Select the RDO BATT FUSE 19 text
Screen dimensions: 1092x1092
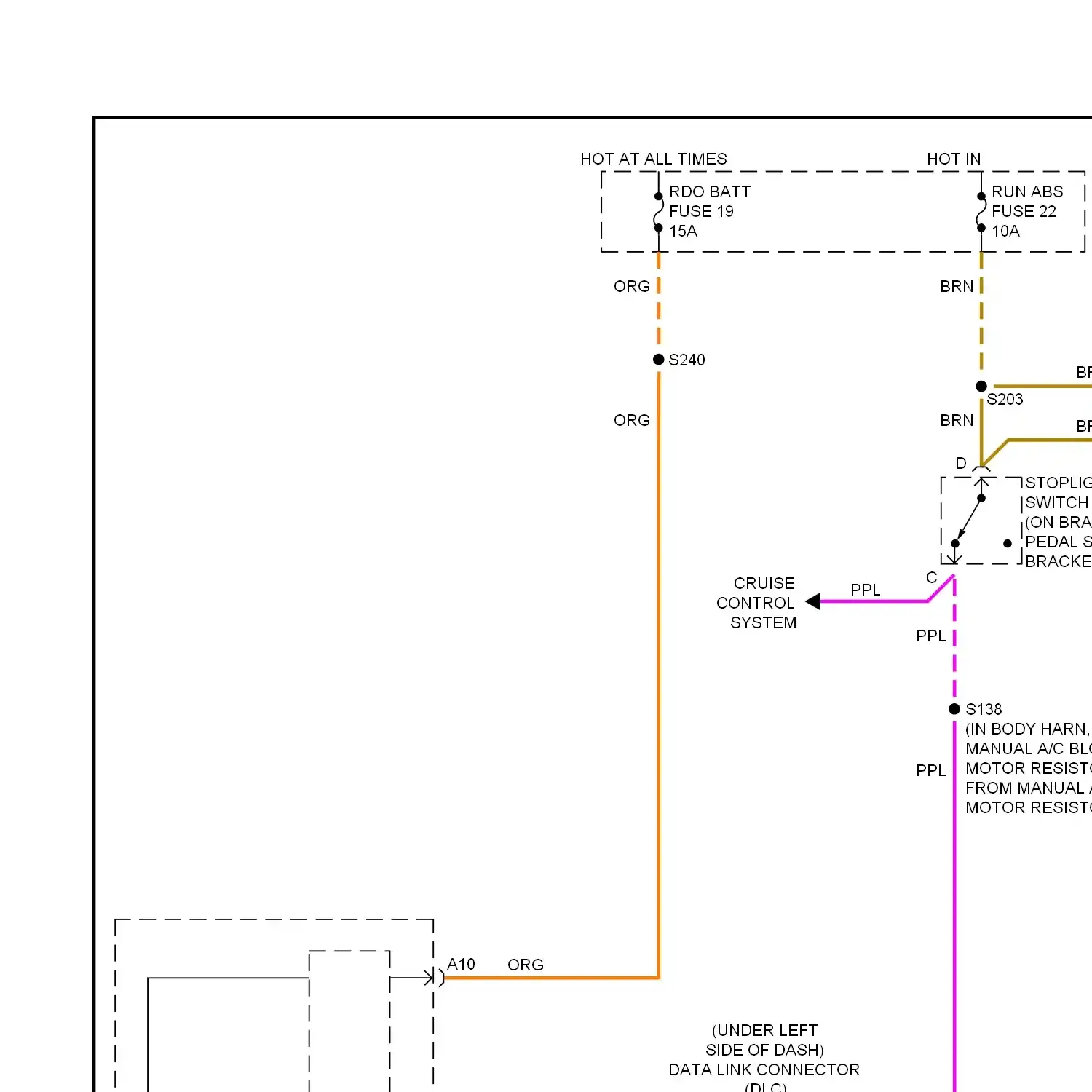709,202
